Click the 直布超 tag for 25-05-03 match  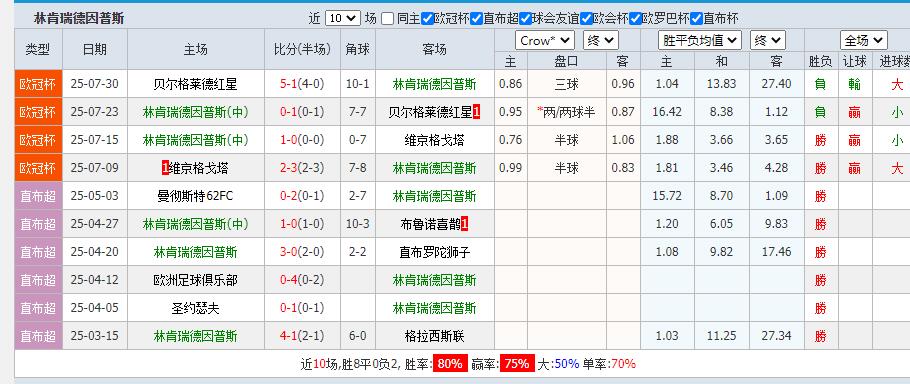[x=38, y=196]
